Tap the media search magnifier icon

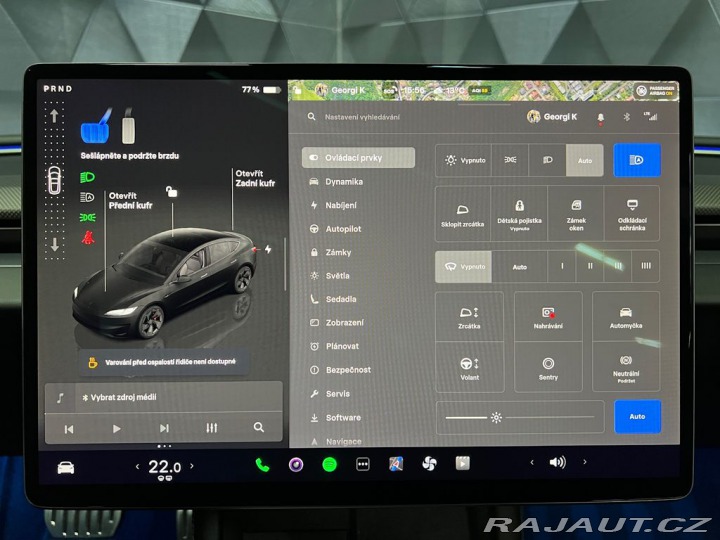pyautogui.click(x=259, y=428)
